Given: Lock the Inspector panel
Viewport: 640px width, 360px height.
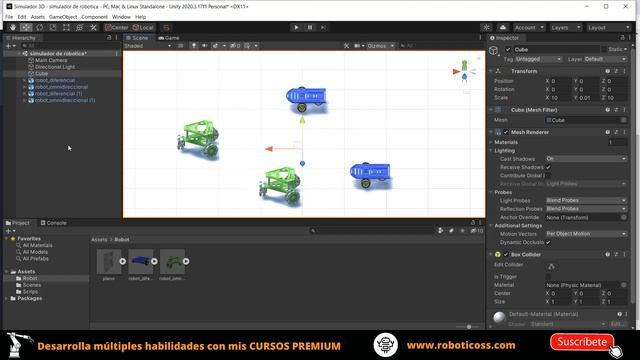Looking at the screenshot, I should click(622, 38).
